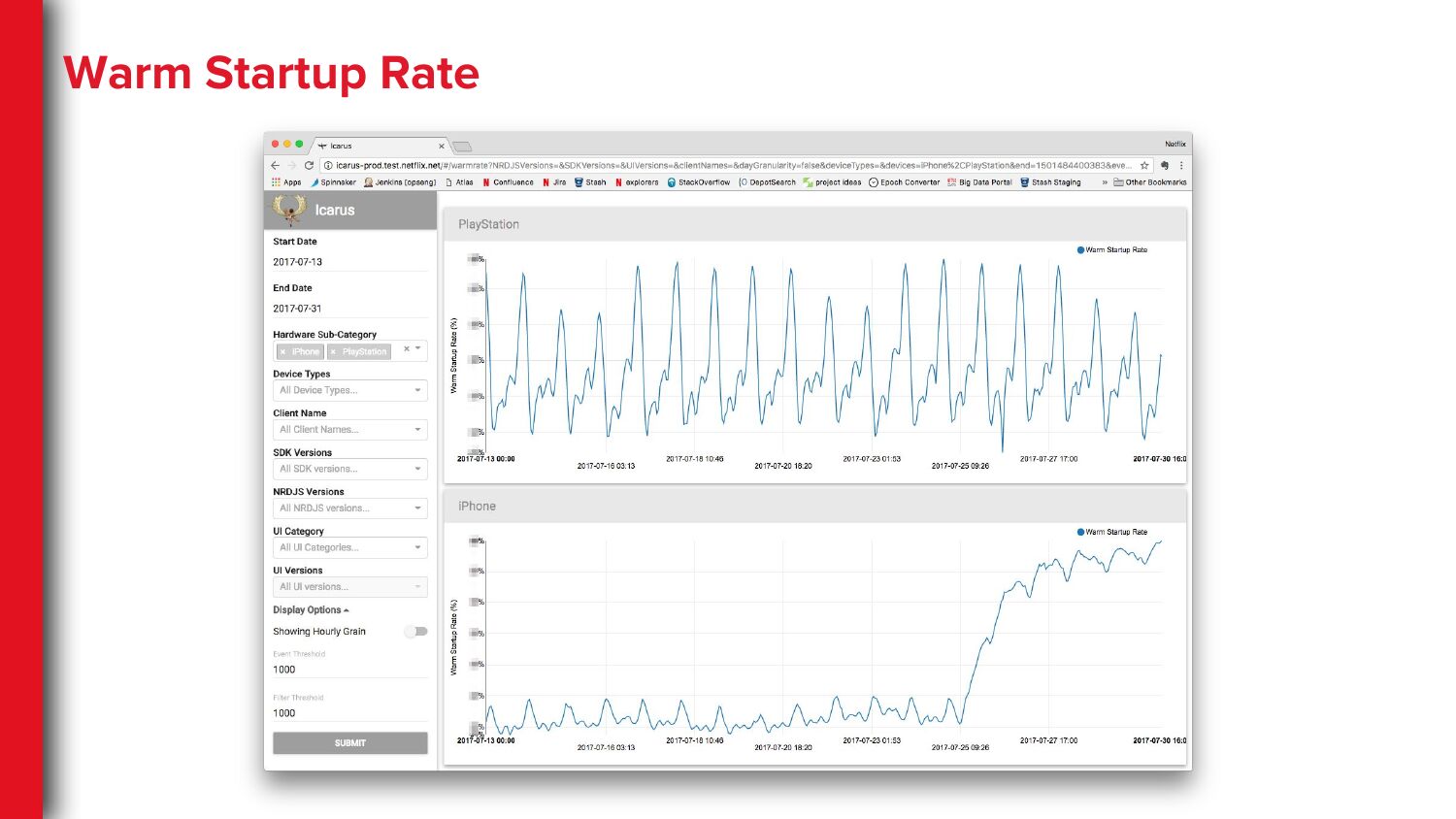The image size is (1456, 819).
Task: Open the Other Bookmarks folder
Action: tap(1149, 182)
